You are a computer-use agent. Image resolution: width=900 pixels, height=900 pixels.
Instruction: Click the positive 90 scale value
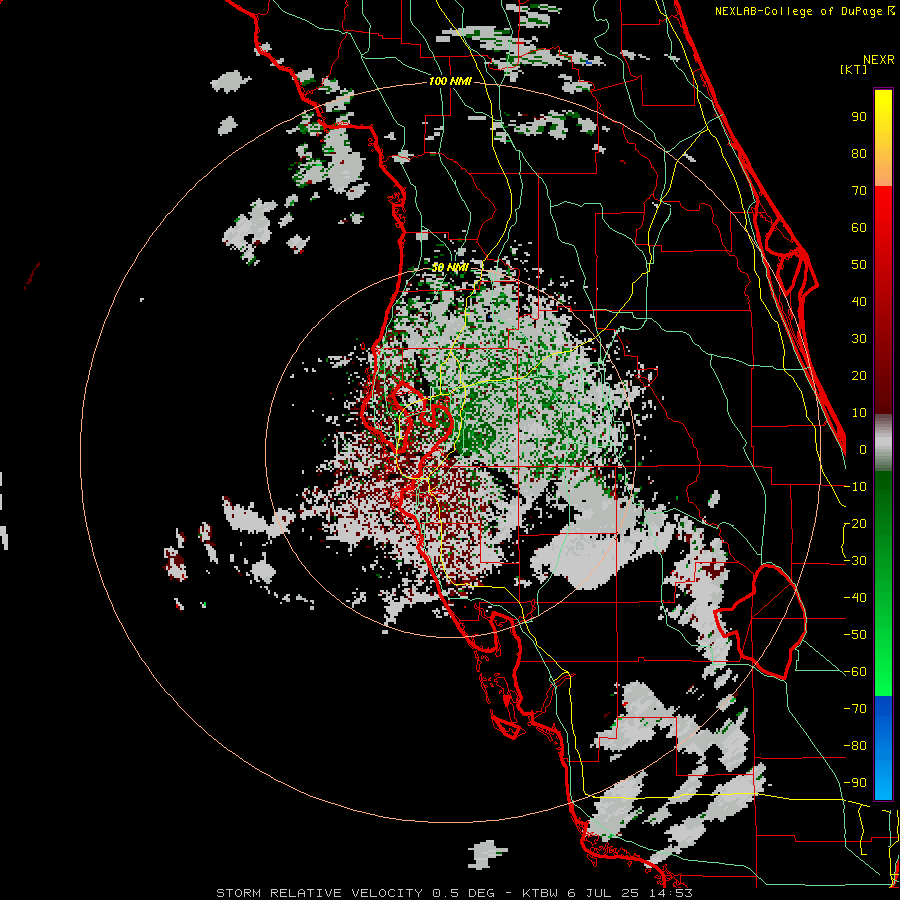[x=859, y=117]
